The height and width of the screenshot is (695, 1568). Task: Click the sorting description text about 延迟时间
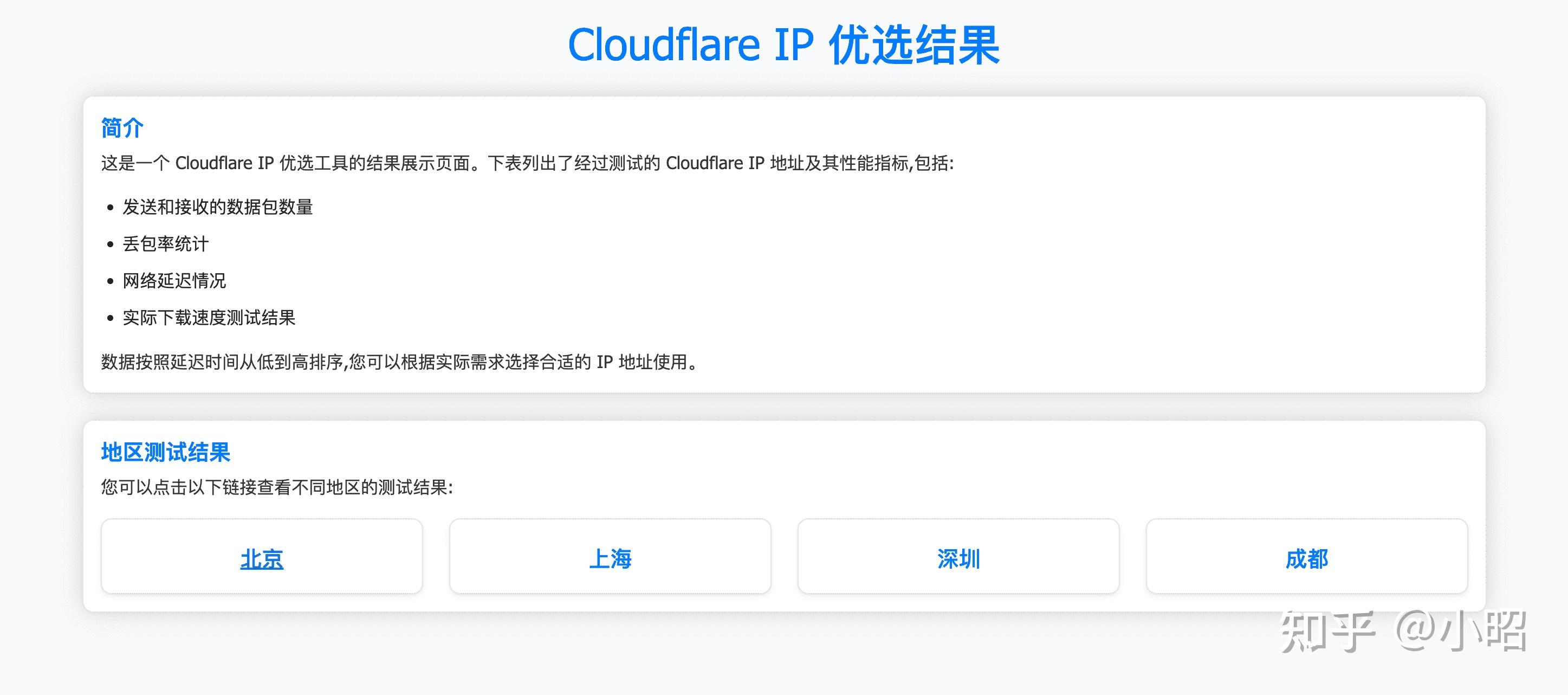click(399, 364)
